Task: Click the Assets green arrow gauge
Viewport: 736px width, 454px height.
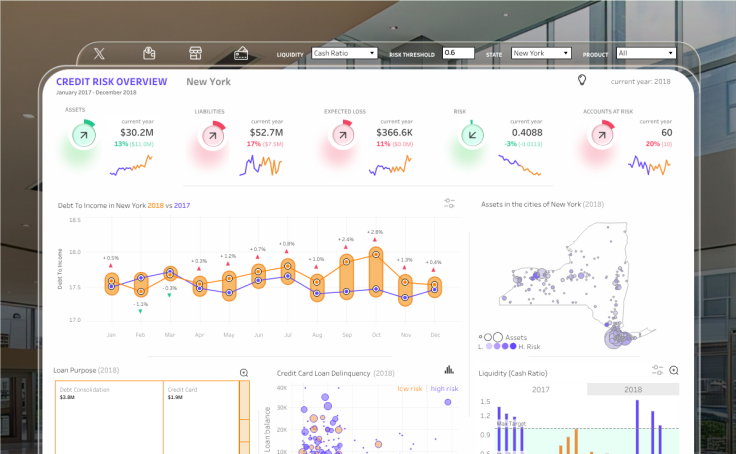Action: tap(84, 135)
